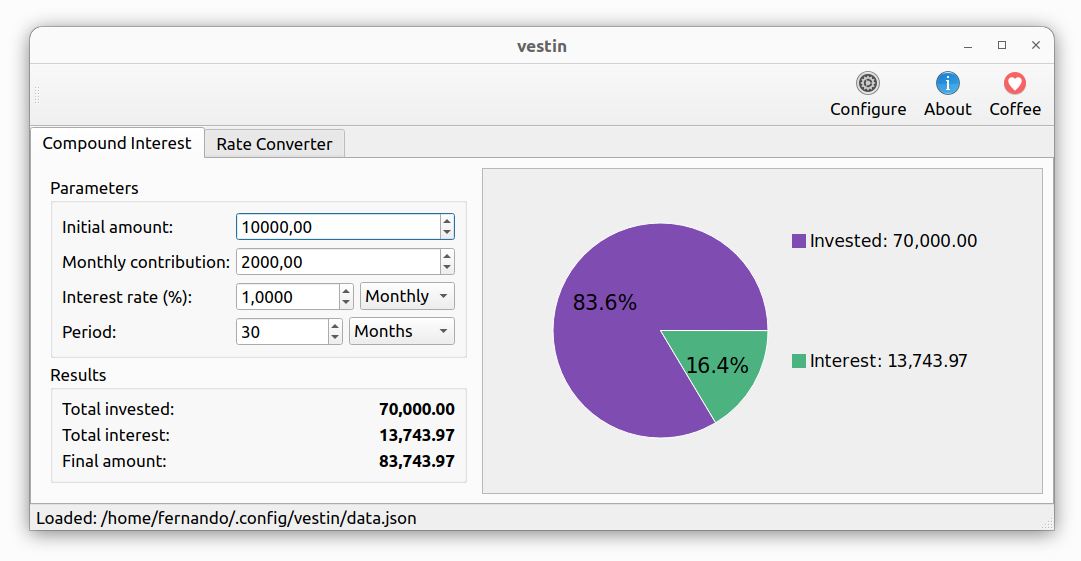Image resolution: width=1081 pixels, height=561 pixels.
Task: Click the 'Interest rate (%):' label
Action: click(x=127, y=298)
